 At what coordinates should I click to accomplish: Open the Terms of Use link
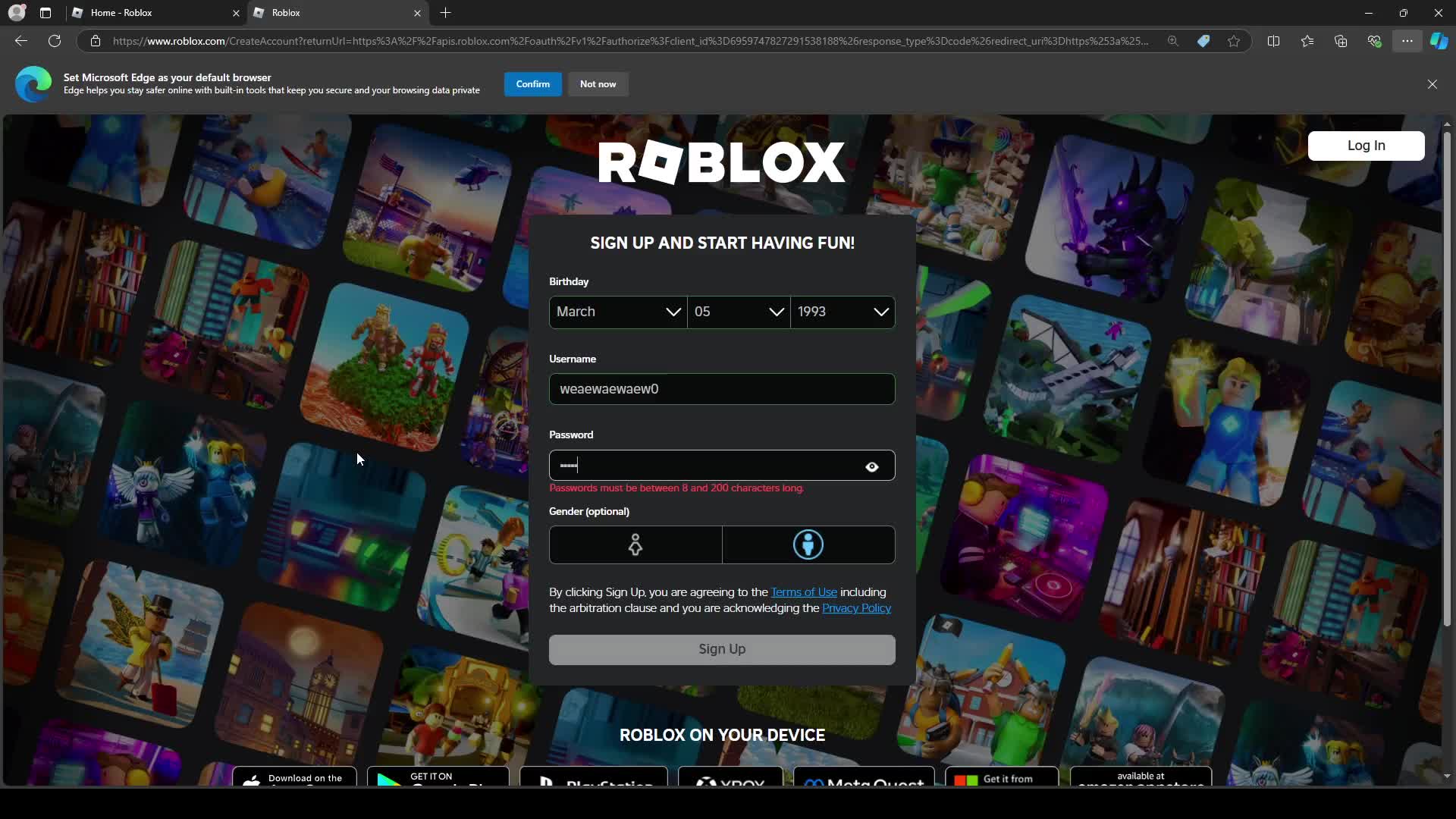[x=804, y=592]
